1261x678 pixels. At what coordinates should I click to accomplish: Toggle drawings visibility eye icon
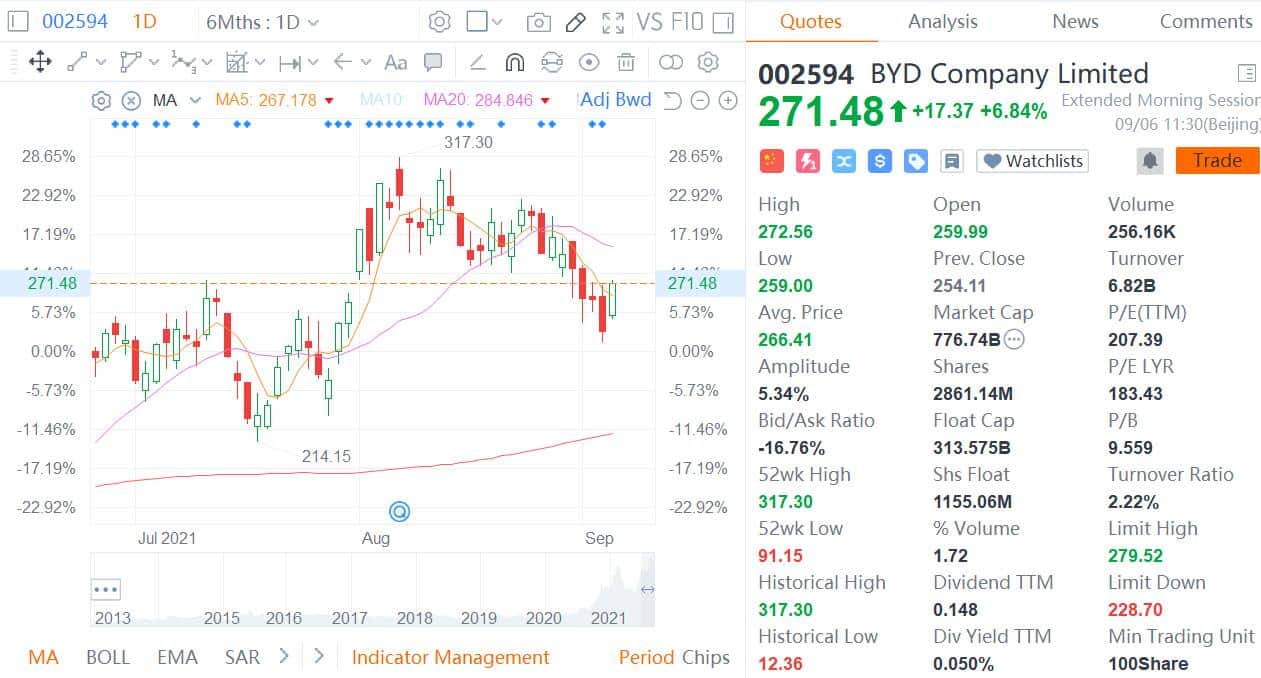tap(589, 62)
